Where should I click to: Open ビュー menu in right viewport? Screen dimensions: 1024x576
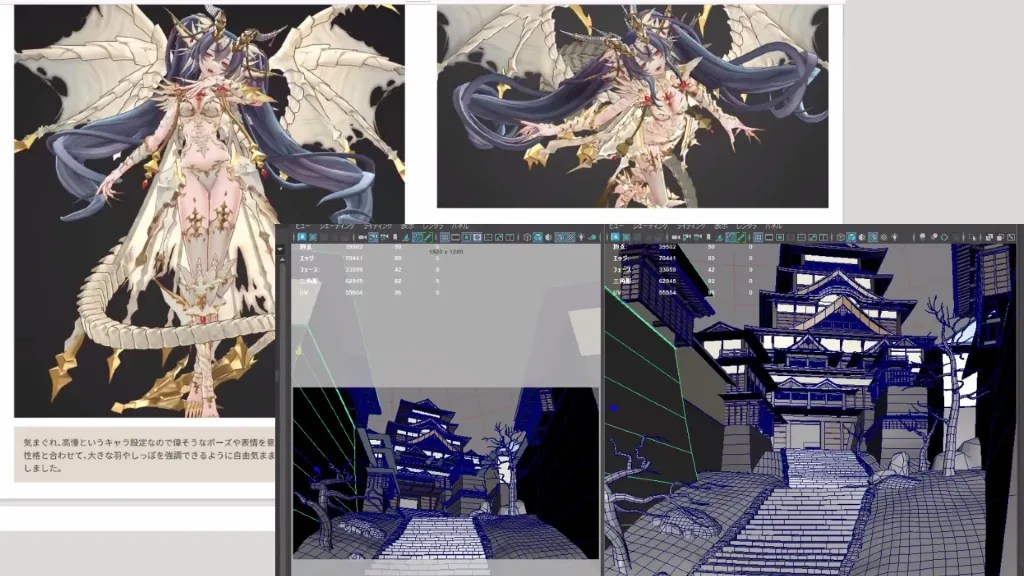click(x=616, y=227)
